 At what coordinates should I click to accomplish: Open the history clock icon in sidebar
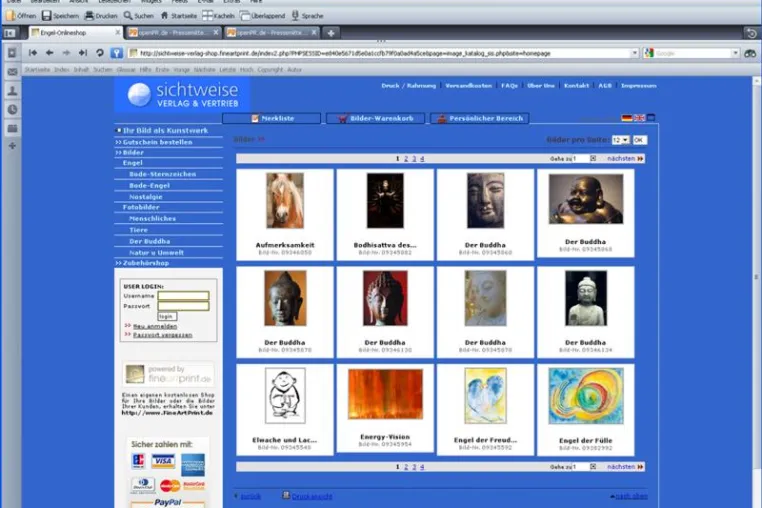click(13, 110)
